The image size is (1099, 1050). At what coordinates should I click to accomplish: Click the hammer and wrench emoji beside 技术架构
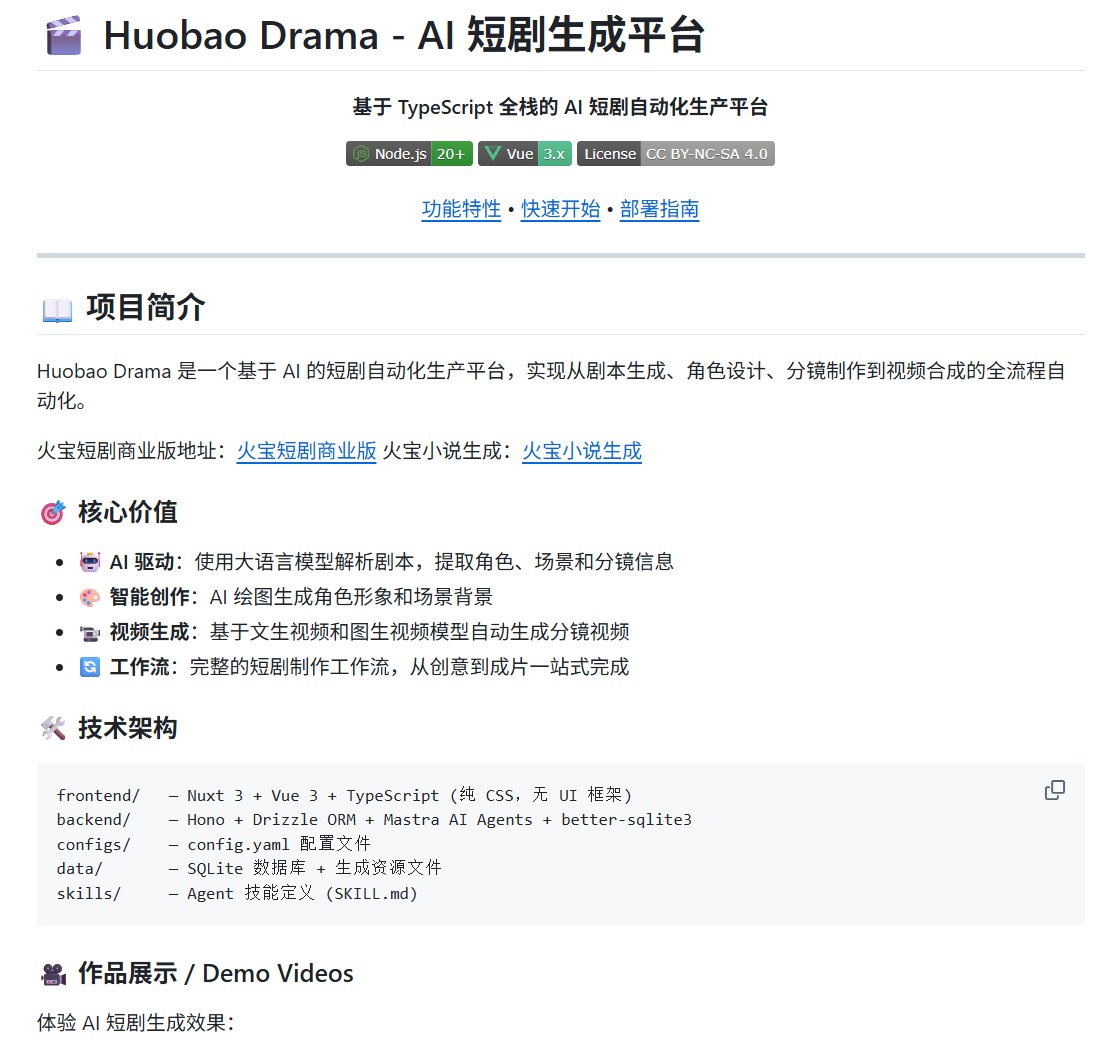pyautogui.click(x=53, y=728)
